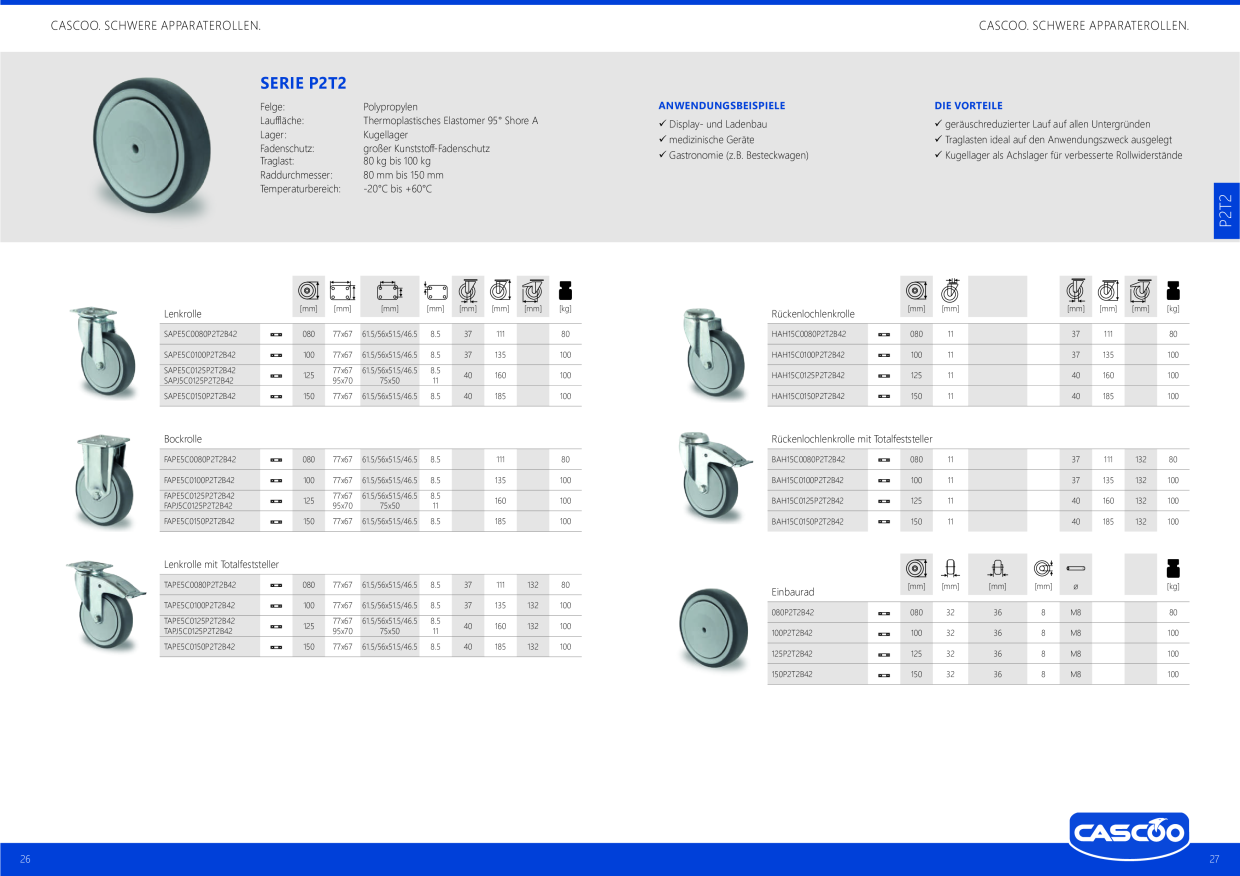Click article number FAPE5C0080P2T2B42

[x=200, y=459]
